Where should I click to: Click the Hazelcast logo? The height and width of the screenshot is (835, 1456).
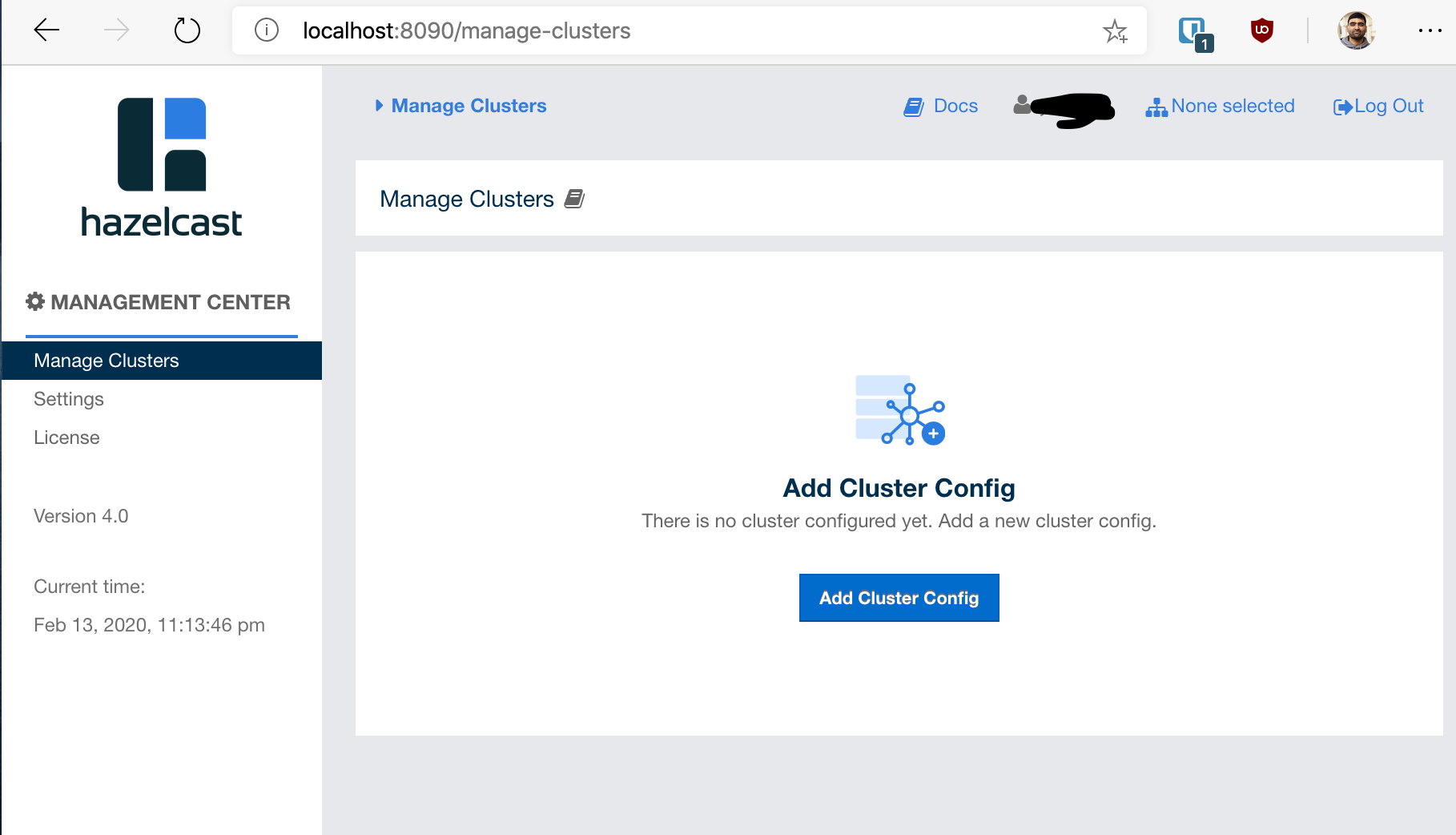(162, 167)
